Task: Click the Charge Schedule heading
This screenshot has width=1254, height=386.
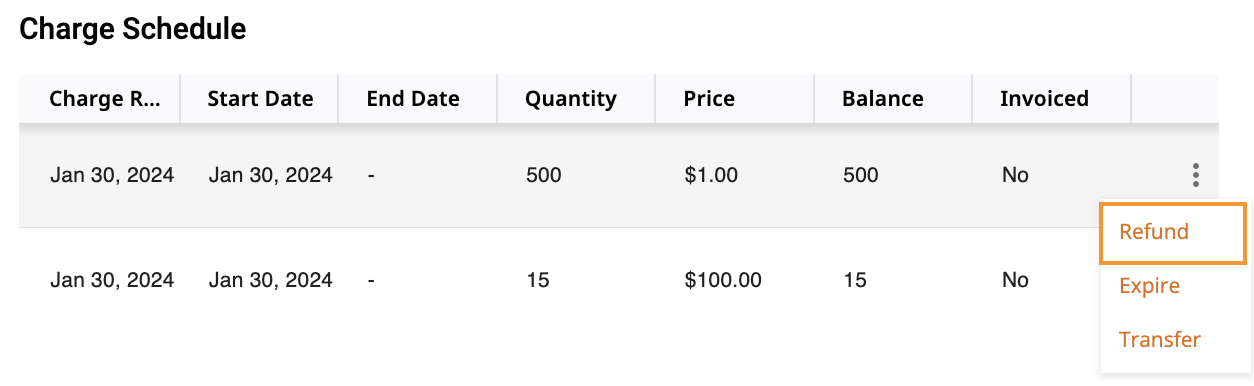Action: (133, 29)
